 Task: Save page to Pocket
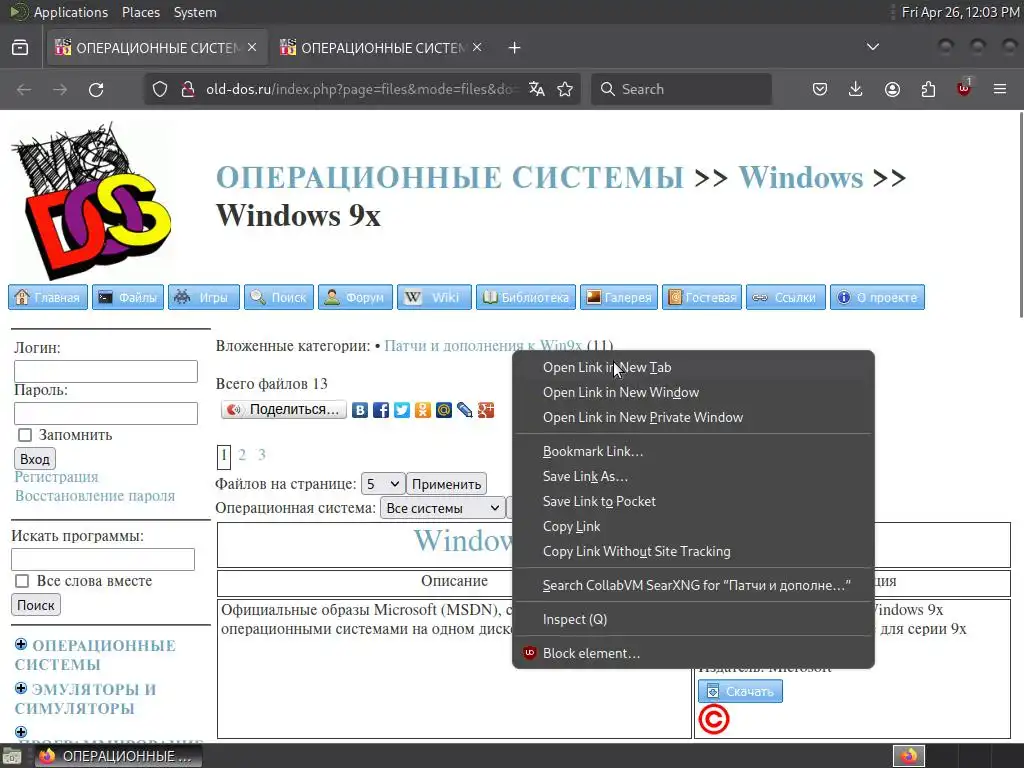point(820,89)
